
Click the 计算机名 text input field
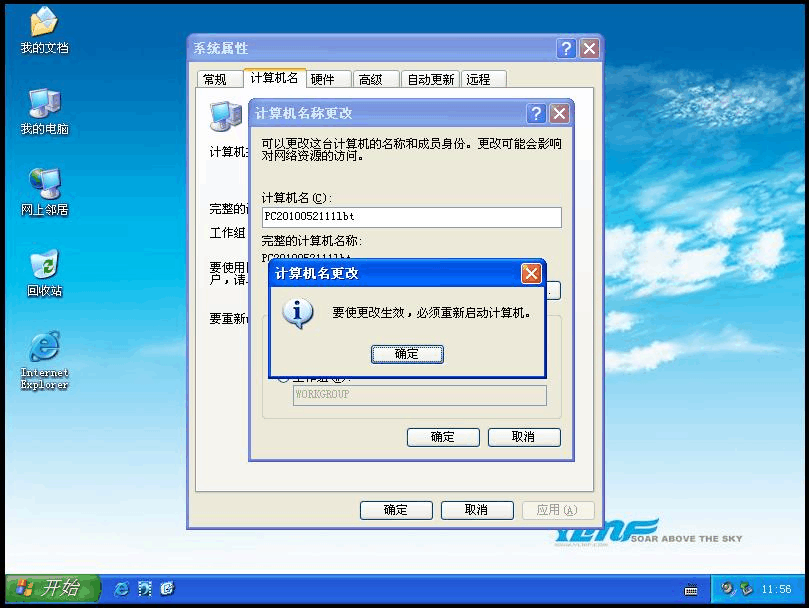coord(411,217)
